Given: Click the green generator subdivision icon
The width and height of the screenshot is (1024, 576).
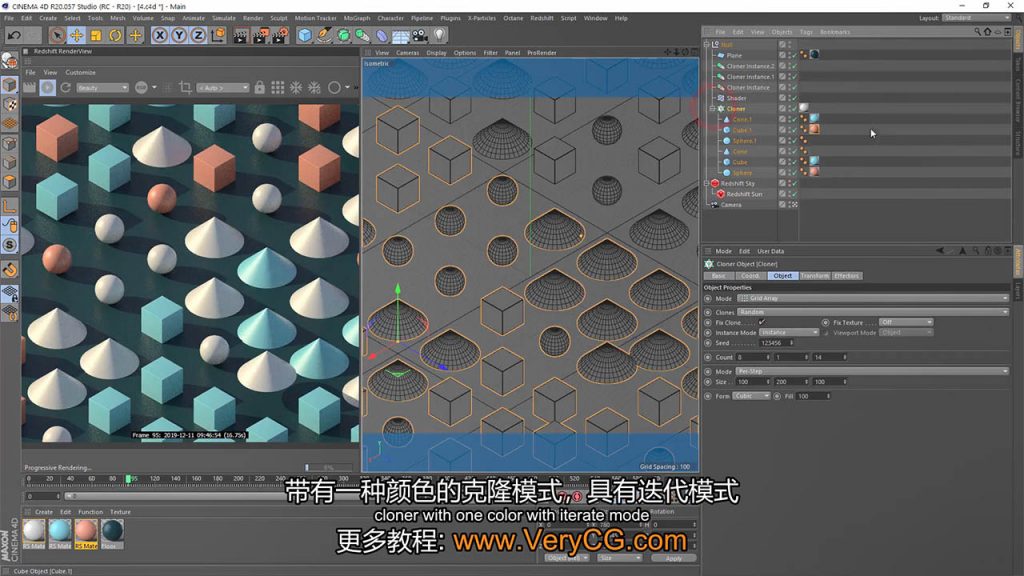Looking at the screenshot, I should pyautogui.click(x=344, y=35).
